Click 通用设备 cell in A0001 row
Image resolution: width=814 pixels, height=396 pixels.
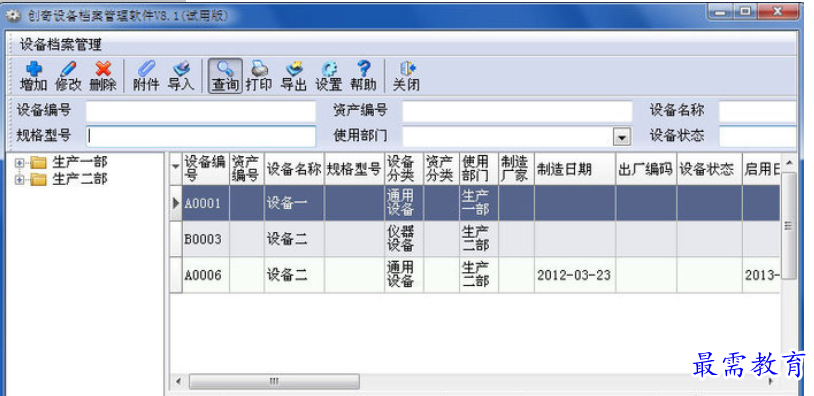[x=404, y=203]
